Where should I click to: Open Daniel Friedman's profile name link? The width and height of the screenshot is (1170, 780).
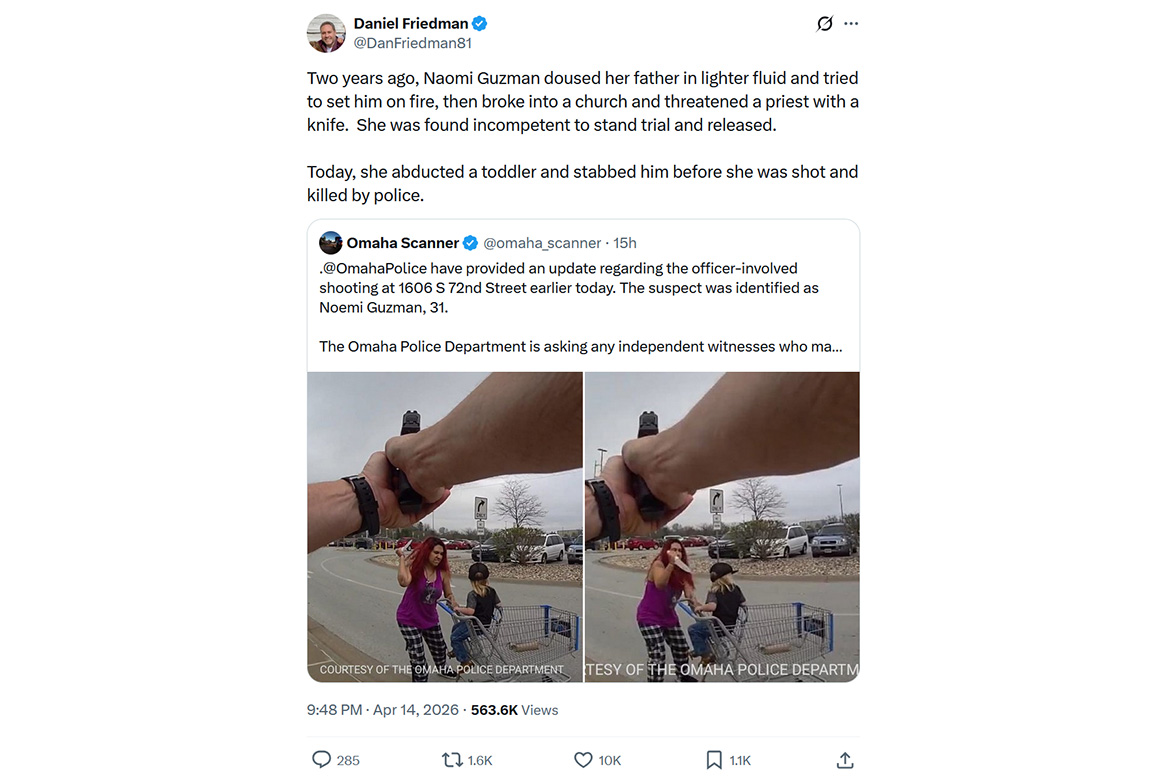(x=411, y=24)
